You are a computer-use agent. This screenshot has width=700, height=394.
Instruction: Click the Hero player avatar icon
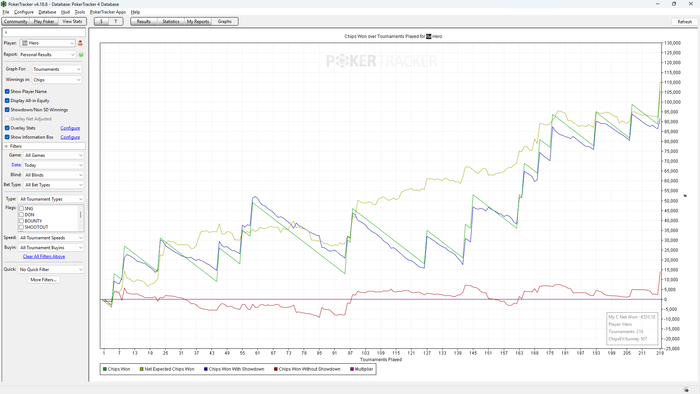tap(25, 43)
